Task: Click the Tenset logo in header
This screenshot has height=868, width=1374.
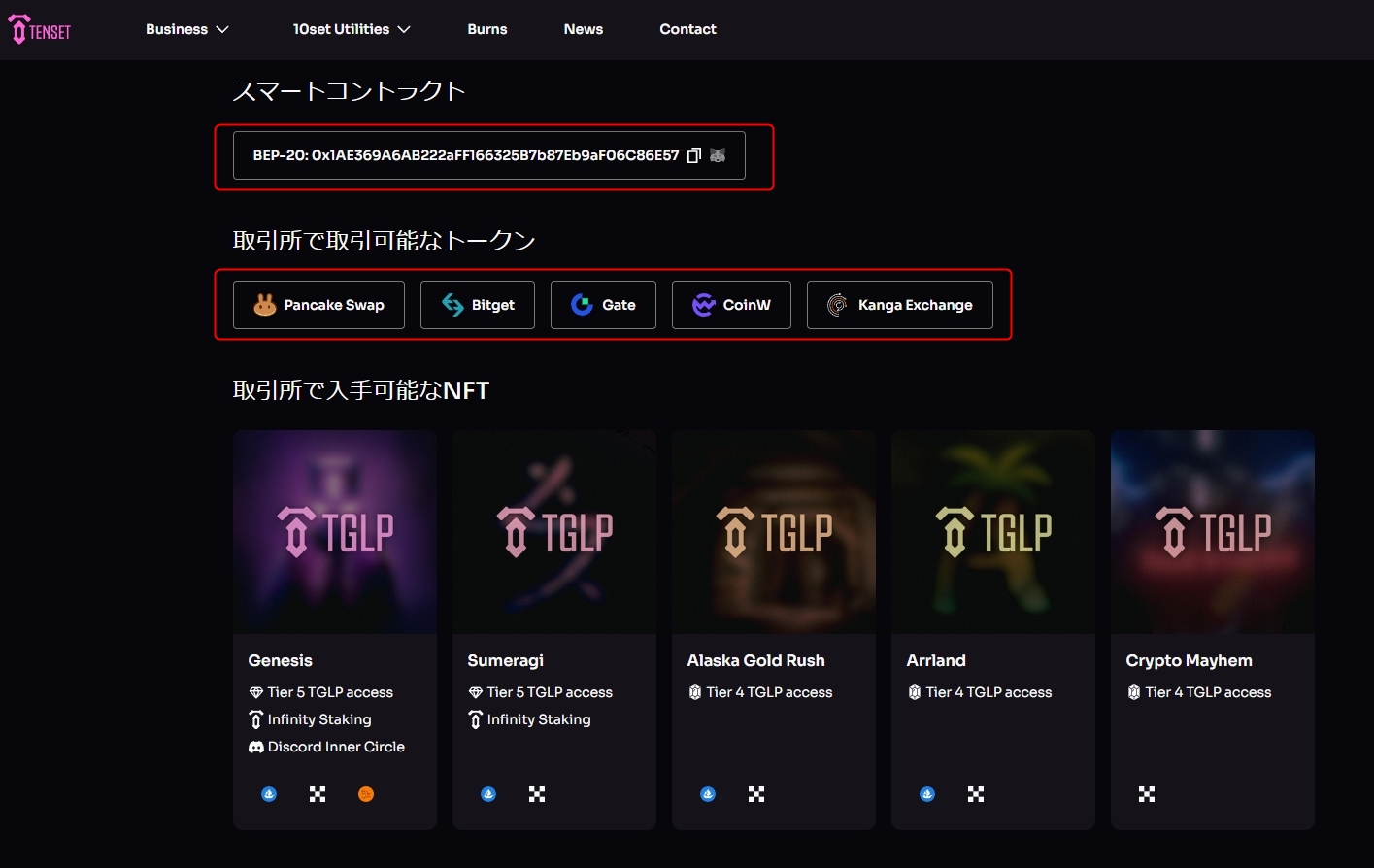Action: (41, 30)
